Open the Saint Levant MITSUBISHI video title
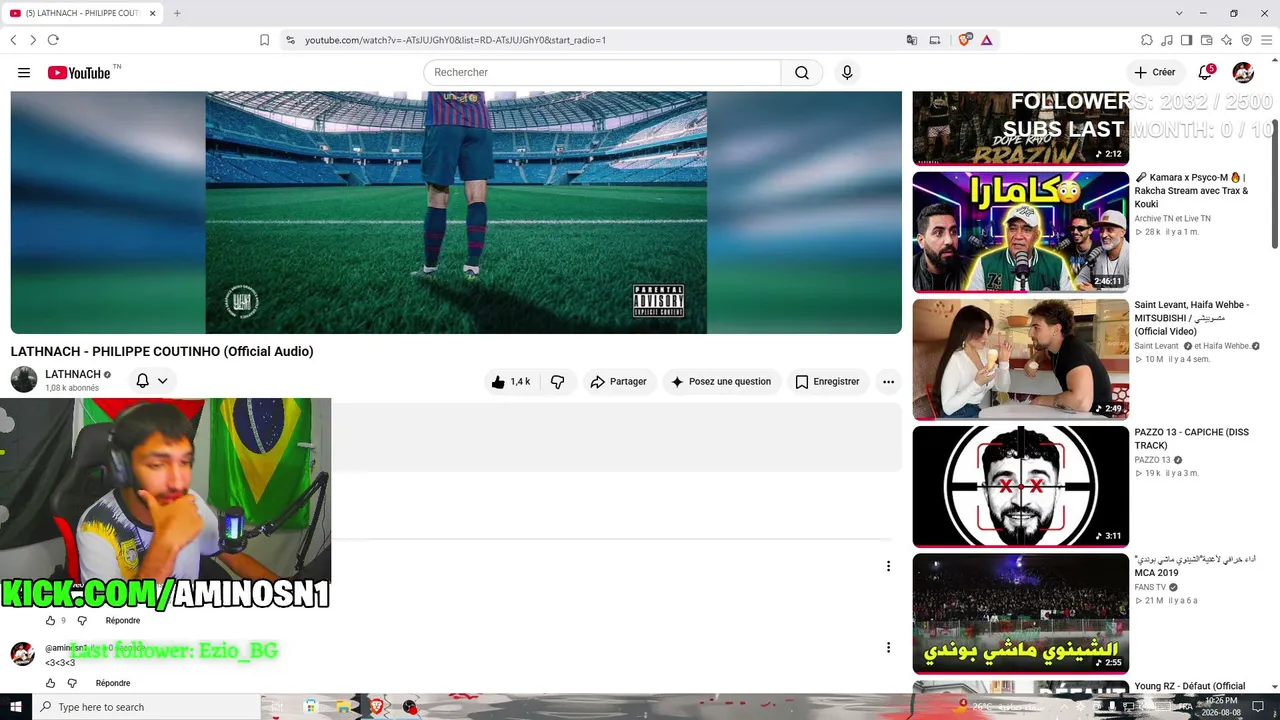Screen dimensions: 1280x720 [x=1192, y=318]
